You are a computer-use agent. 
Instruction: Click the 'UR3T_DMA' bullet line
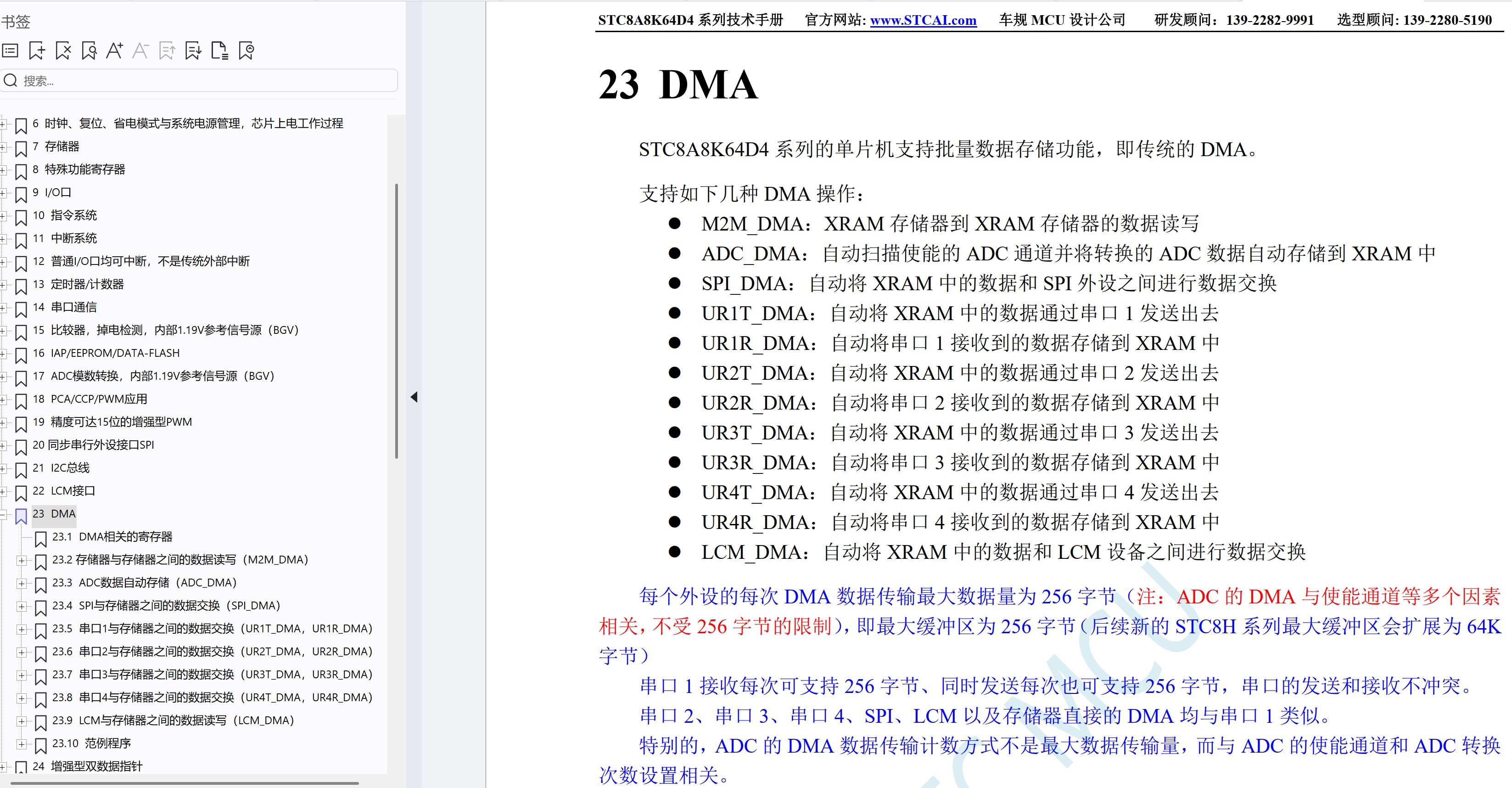pos(960,432)
